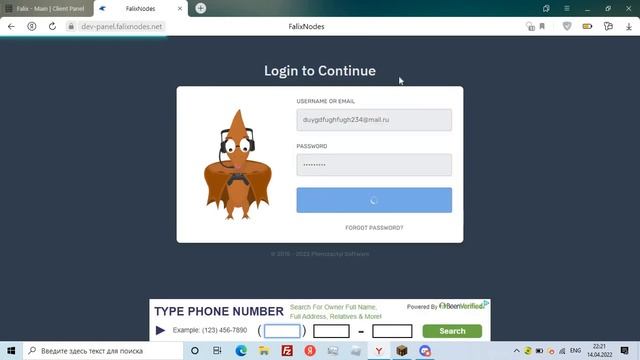640x360 pixels.
Task: Open the Protect shield icon
Action: [x=567, y=27]
